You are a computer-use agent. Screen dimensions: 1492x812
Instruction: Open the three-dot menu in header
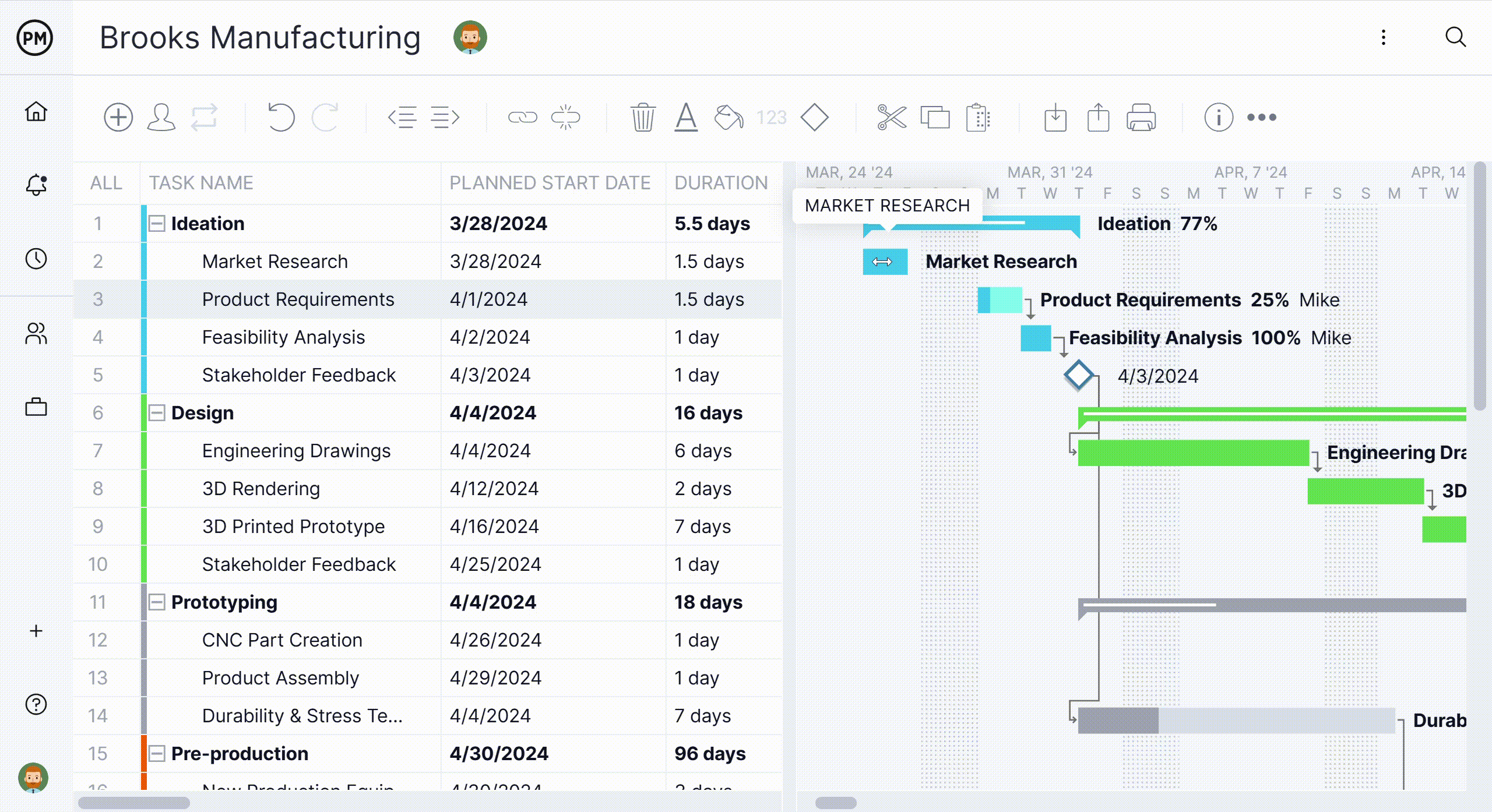[x=1384, y=38]
